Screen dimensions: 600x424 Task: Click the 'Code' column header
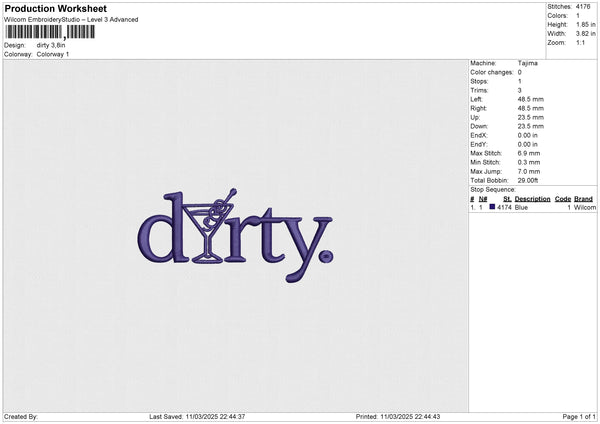click(563, 199)
